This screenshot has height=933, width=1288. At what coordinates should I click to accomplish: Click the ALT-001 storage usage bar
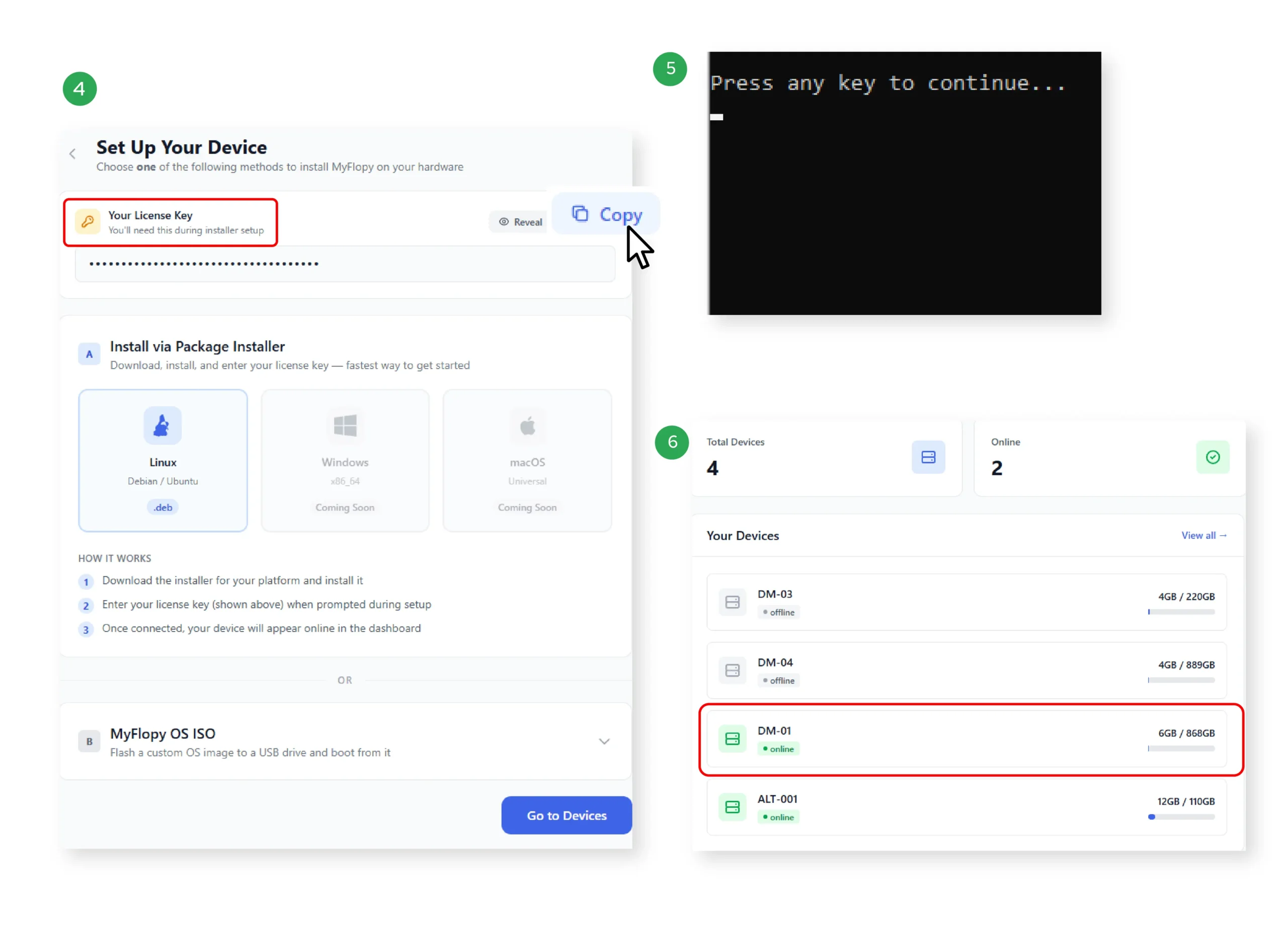pos(1181,817)
